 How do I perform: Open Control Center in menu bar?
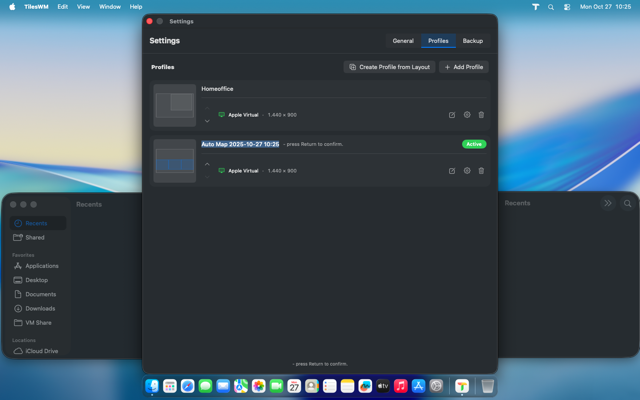pos(567,7)
